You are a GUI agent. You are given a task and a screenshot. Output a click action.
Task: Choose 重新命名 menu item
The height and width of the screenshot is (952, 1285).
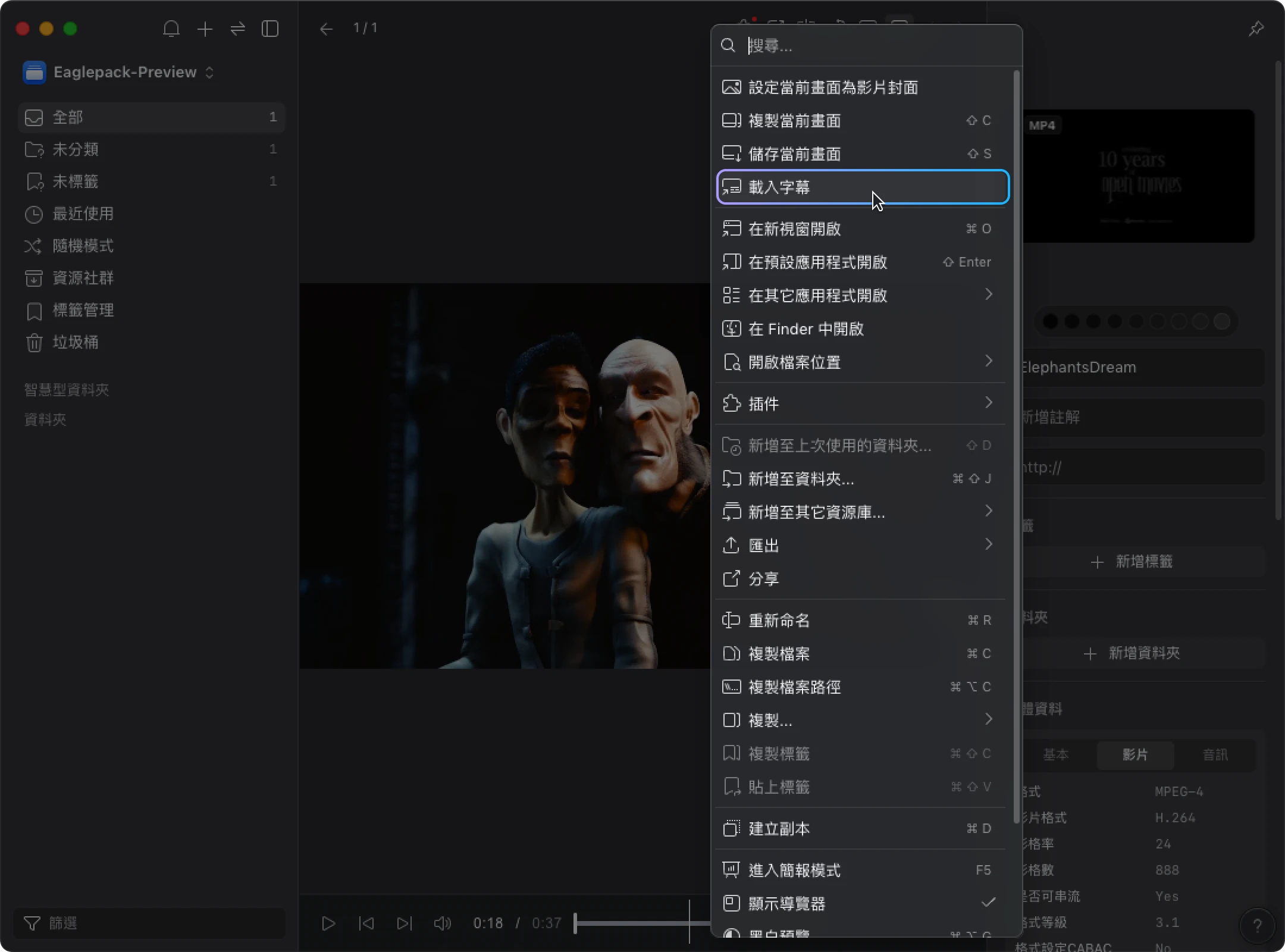click(x=863, y=621)
